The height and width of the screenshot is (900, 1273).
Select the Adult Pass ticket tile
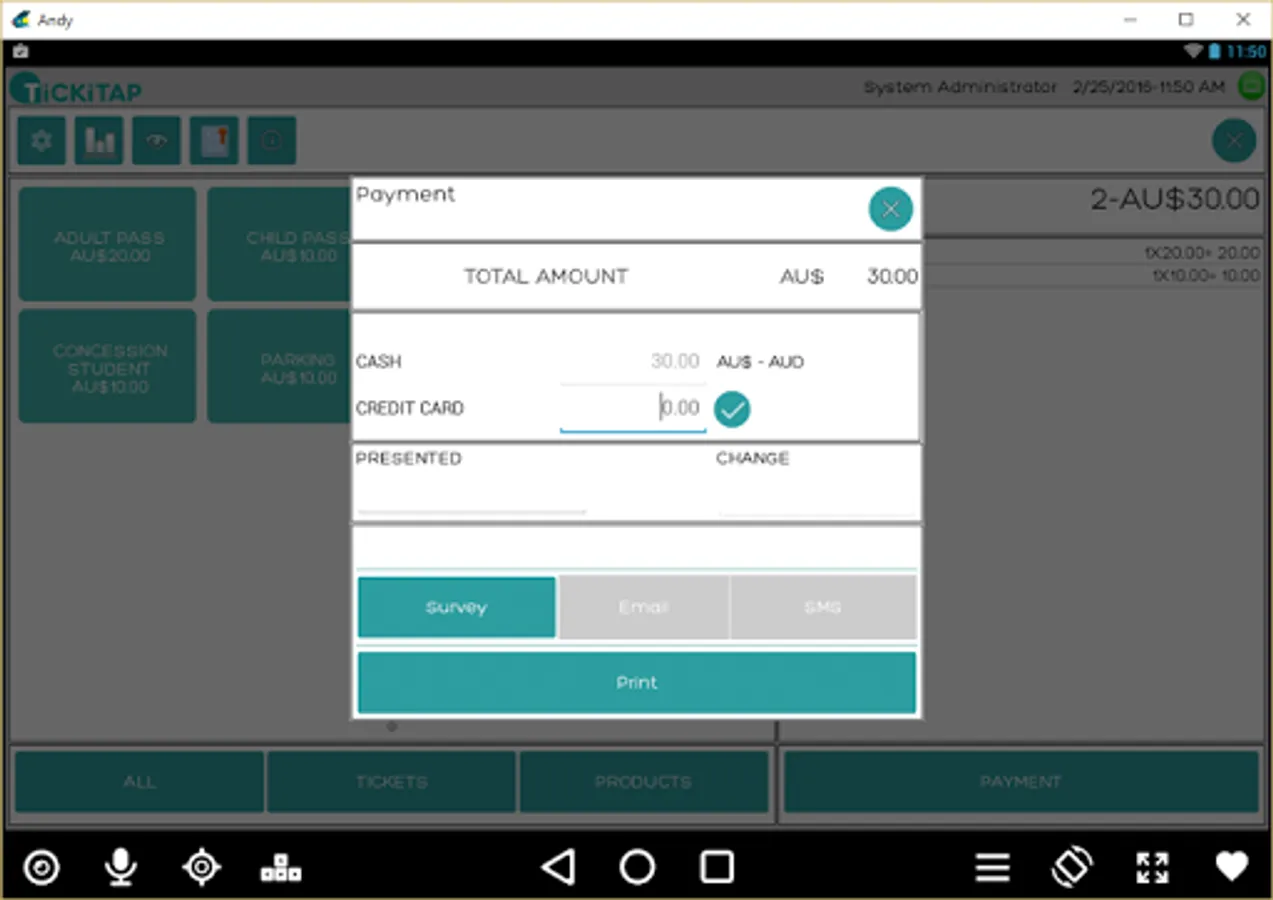pos(108,244)
